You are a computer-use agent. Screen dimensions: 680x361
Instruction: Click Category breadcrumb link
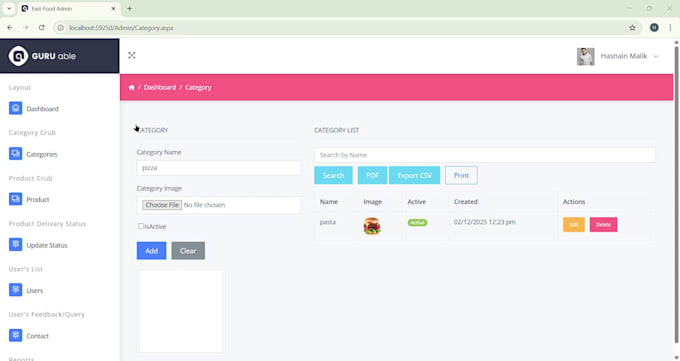(x=198, y=87)
